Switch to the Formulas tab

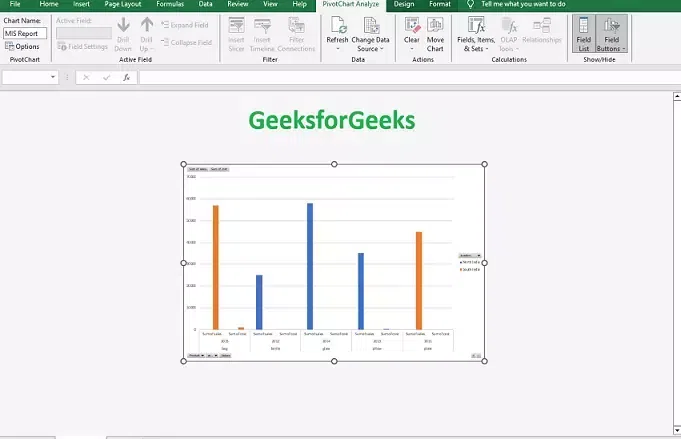click(170, 4)
